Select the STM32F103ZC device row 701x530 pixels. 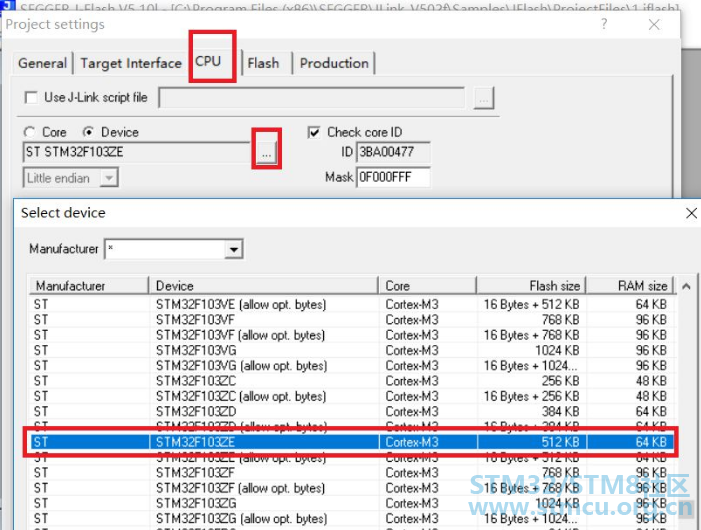(351, 381)
